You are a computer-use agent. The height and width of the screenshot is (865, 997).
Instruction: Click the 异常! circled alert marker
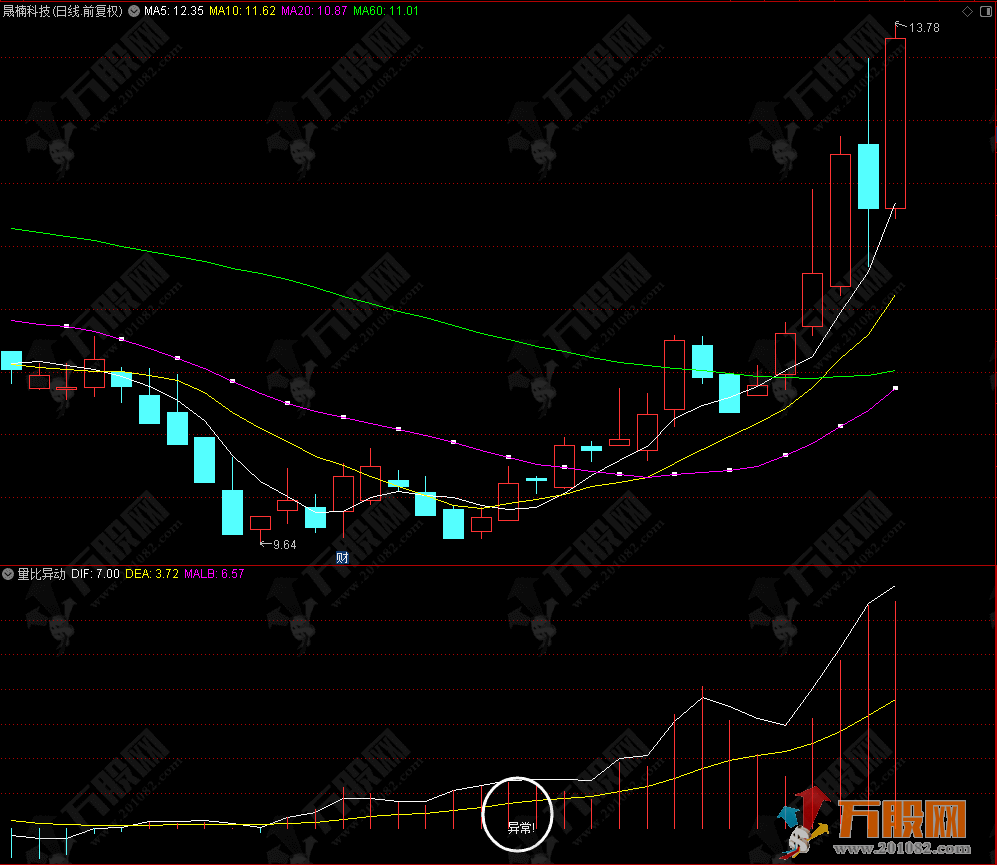pyautogui.click(x=517, y=813)
